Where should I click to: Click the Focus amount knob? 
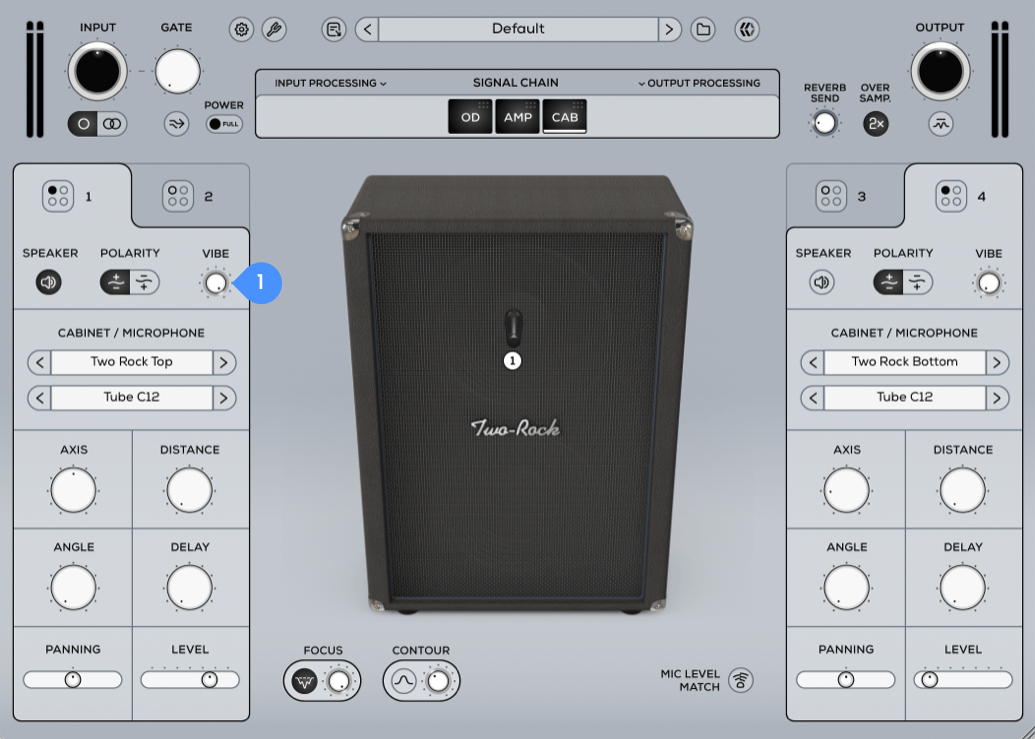339,681
